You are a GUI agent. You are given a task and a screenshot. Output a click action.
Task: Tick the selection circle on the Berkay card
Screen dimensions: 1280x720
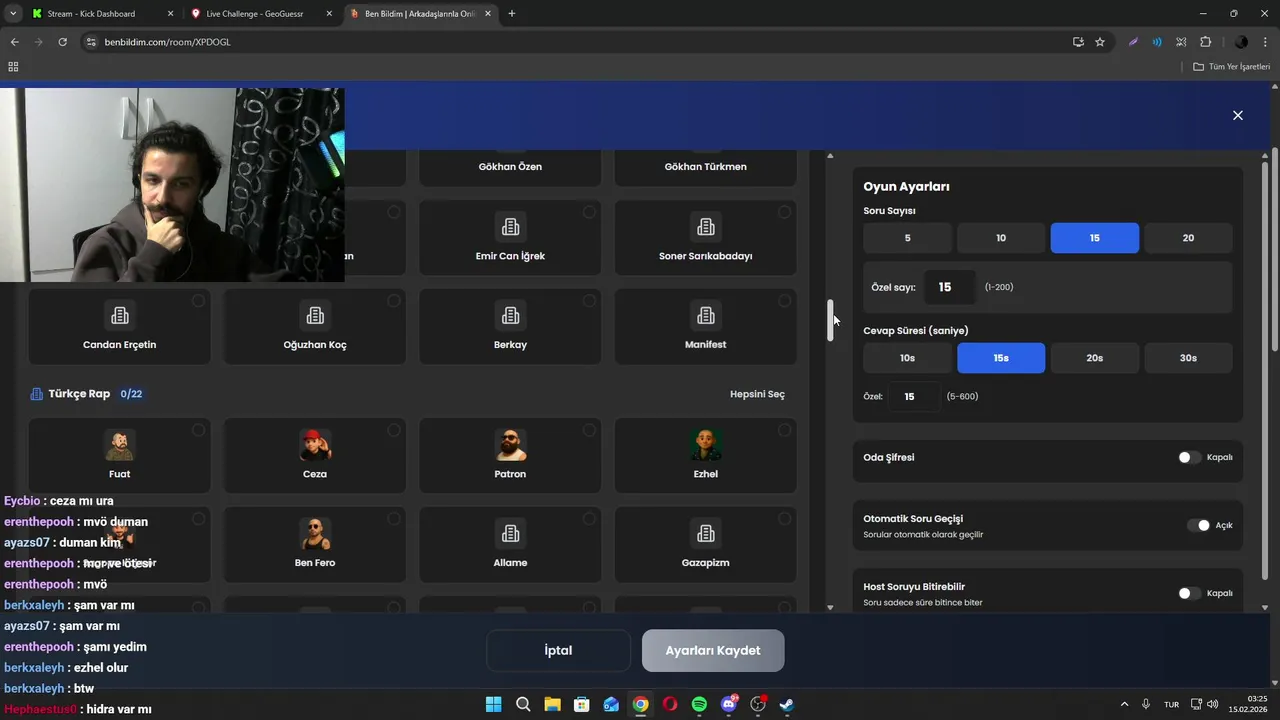(x=589, y=301)
